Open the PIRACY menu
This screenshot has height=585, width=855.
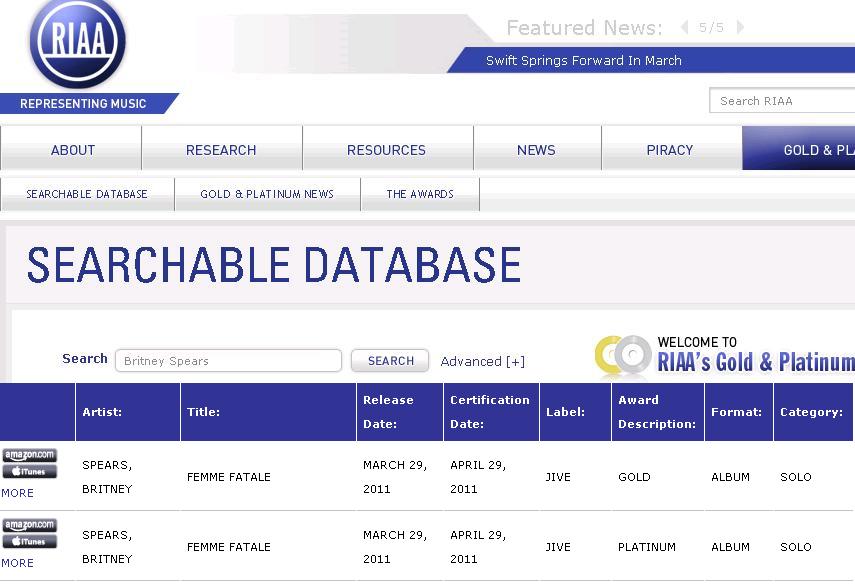[671, 148]
